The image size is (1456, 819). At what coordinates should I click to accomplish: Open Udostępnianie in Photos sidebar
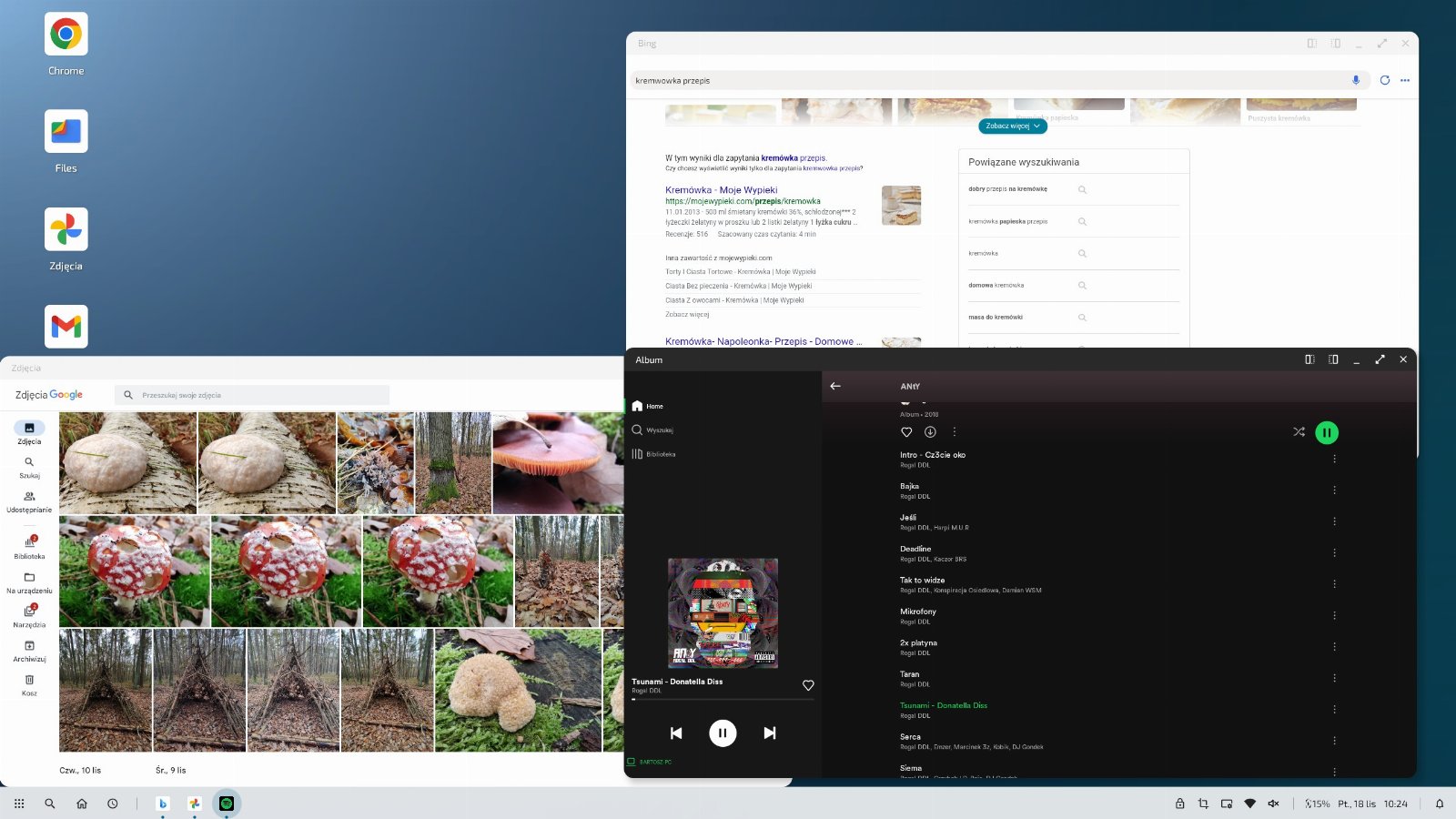tap(29, 502)
